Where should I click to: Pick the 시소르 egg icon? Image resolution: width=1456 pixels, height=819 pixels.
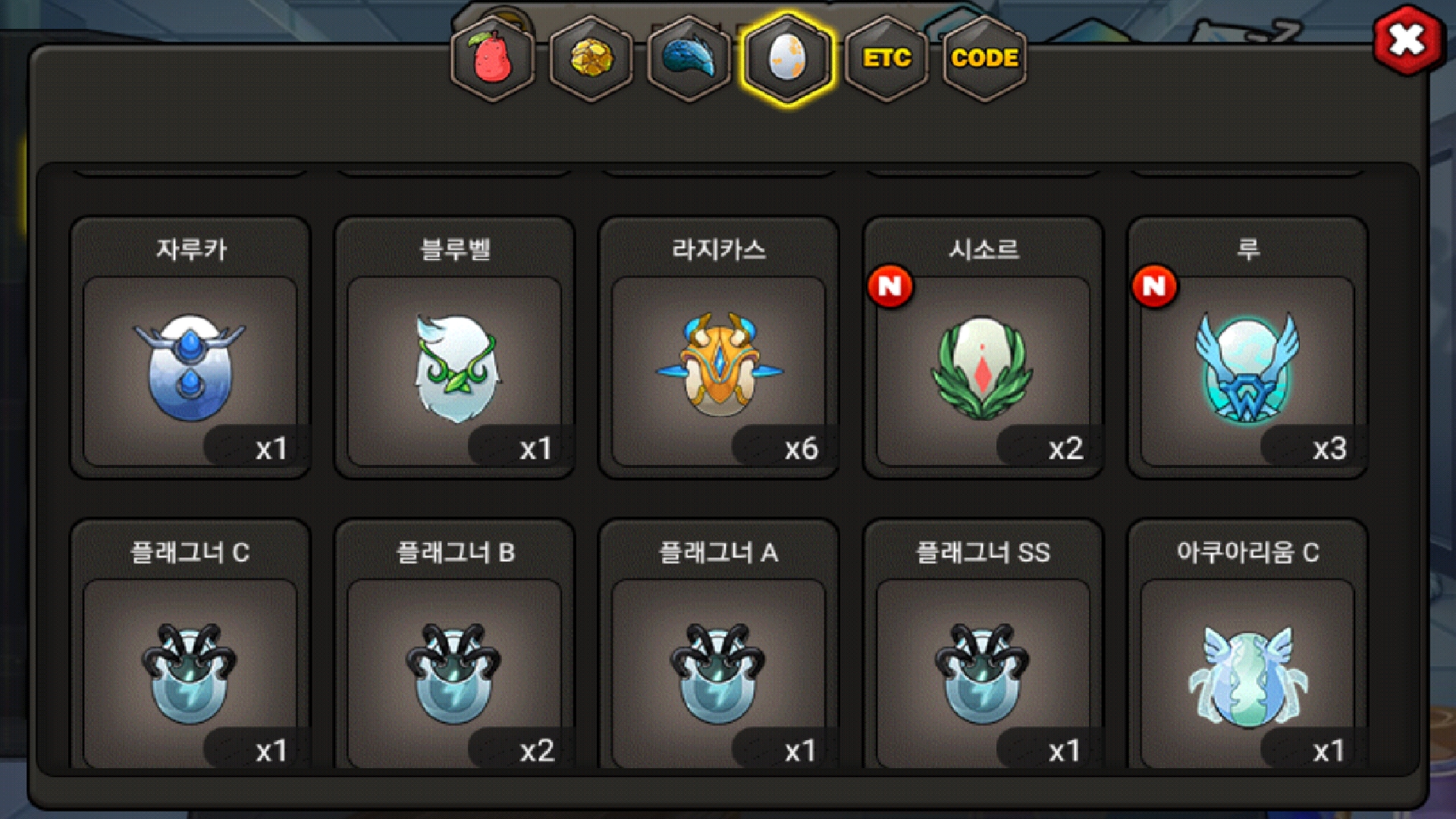(982, 368)
